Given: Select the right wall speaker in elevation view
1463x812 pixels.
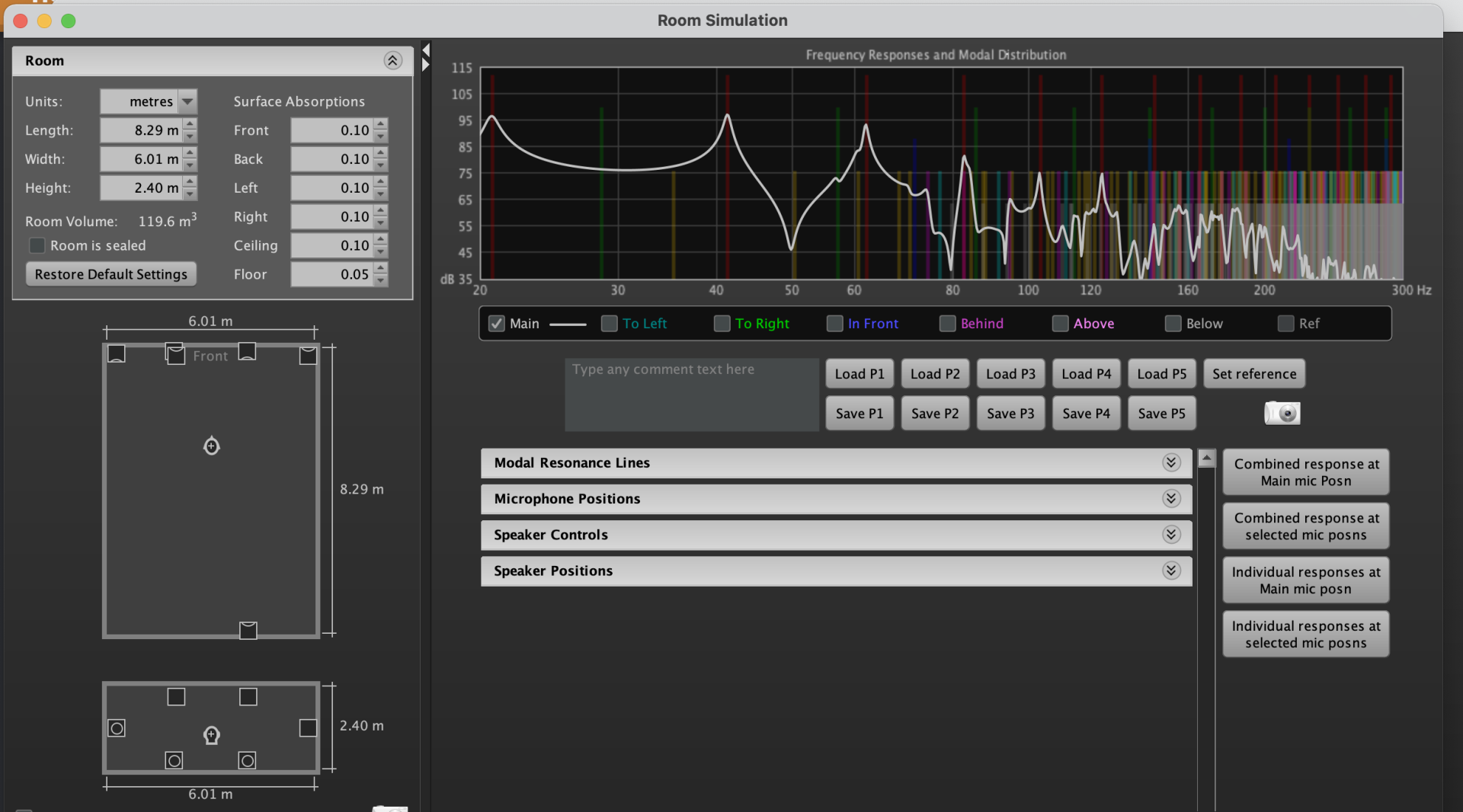Looking at the screenshot, I should [308, 727].
